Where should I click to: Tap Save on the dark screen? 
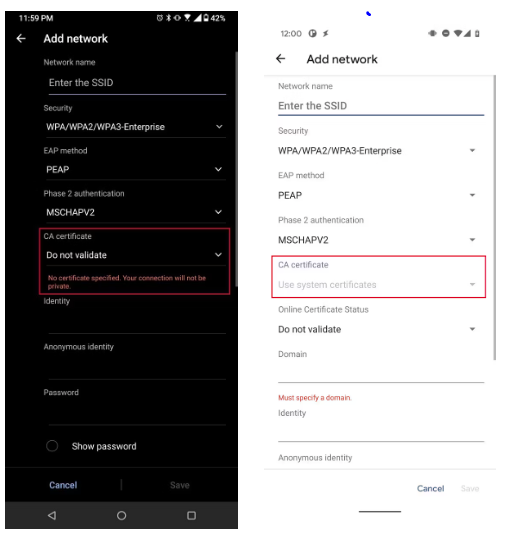(180, 485)
